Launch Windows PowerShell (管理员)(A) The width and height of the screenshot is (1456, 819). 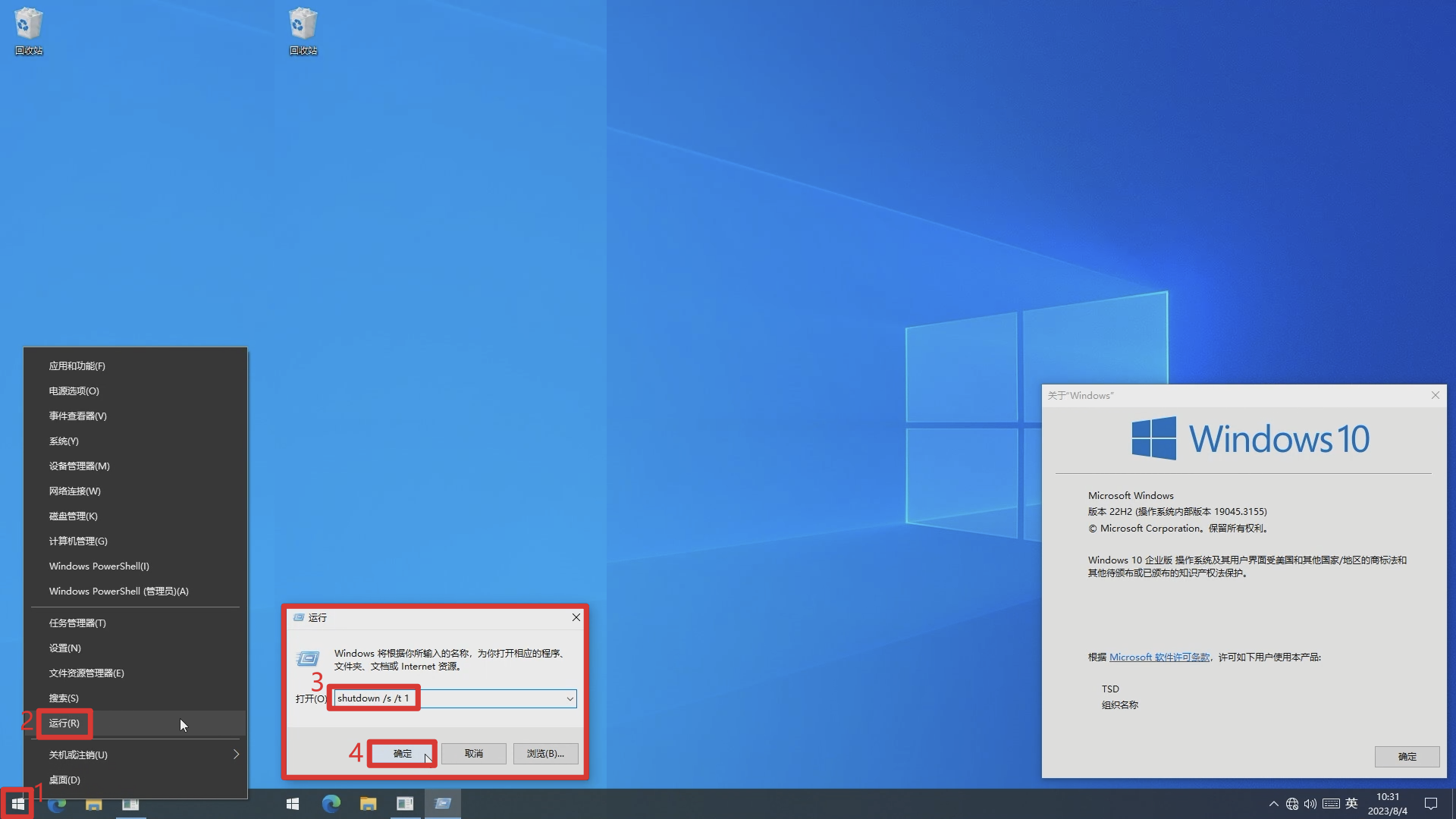coord(136,591)
